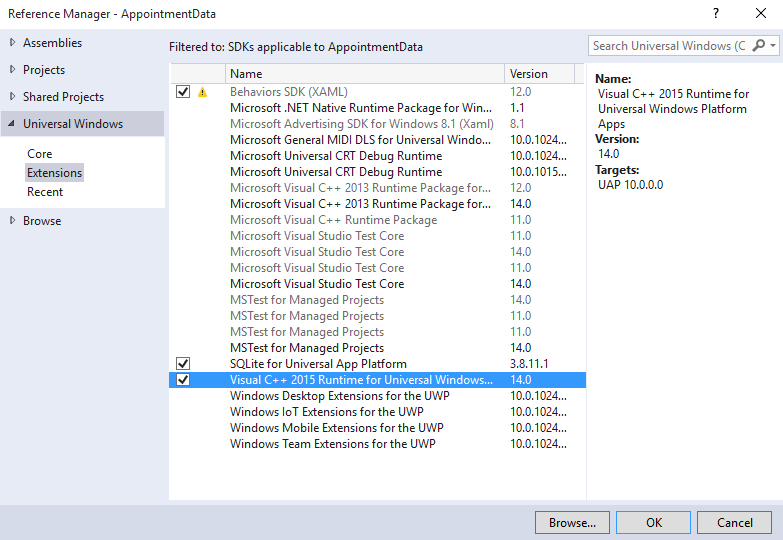Sort list by Name column header
Screen dimensions: 783x540
tap(365, 74)
